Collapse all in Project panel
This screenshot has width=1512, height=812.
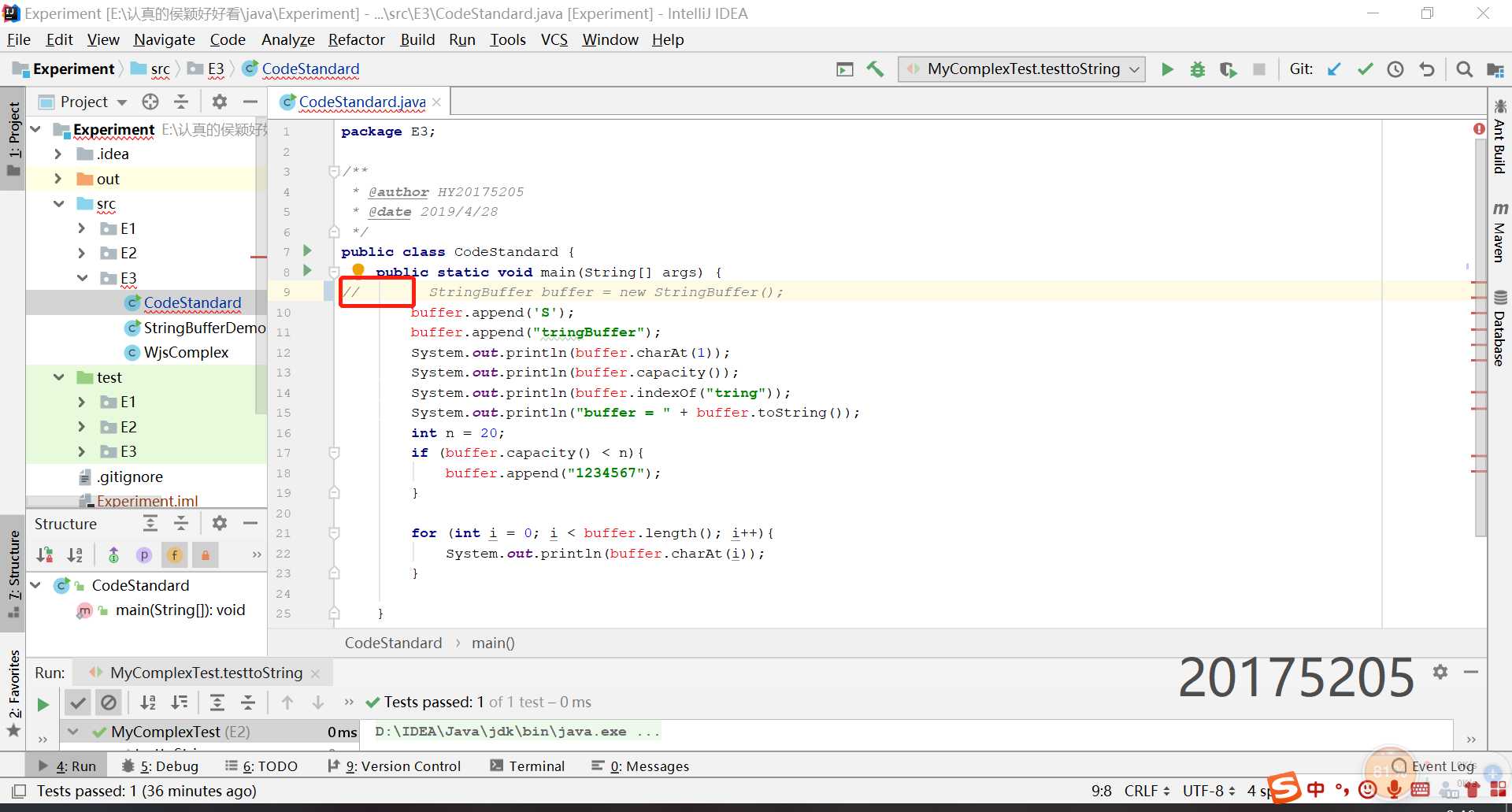[x=181, y=102]
